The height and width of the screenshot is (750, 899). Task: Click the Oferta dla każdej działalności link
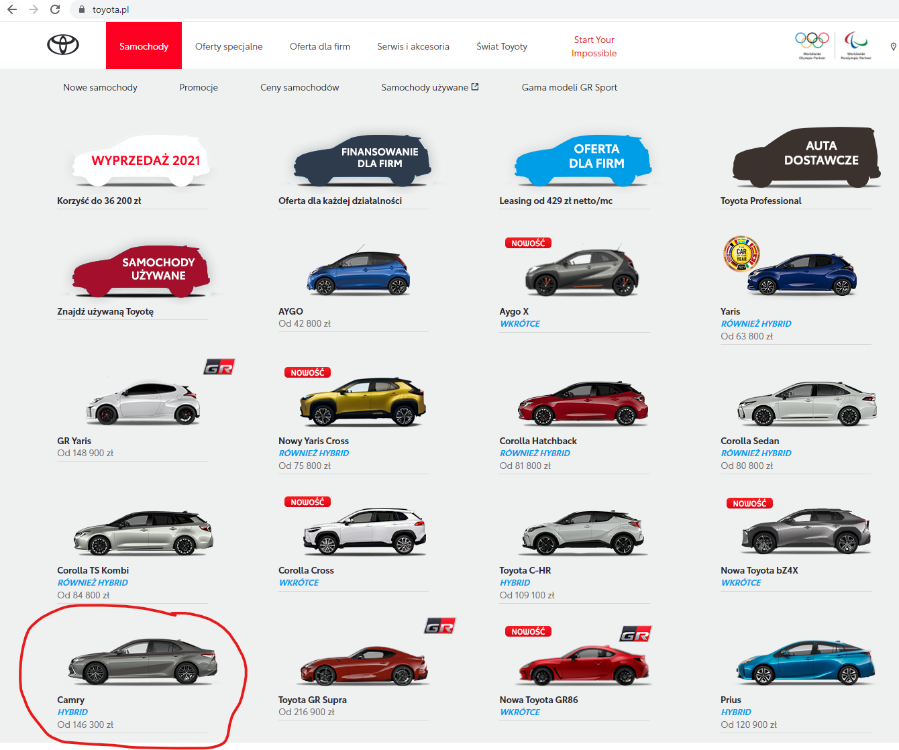(340, 201)
